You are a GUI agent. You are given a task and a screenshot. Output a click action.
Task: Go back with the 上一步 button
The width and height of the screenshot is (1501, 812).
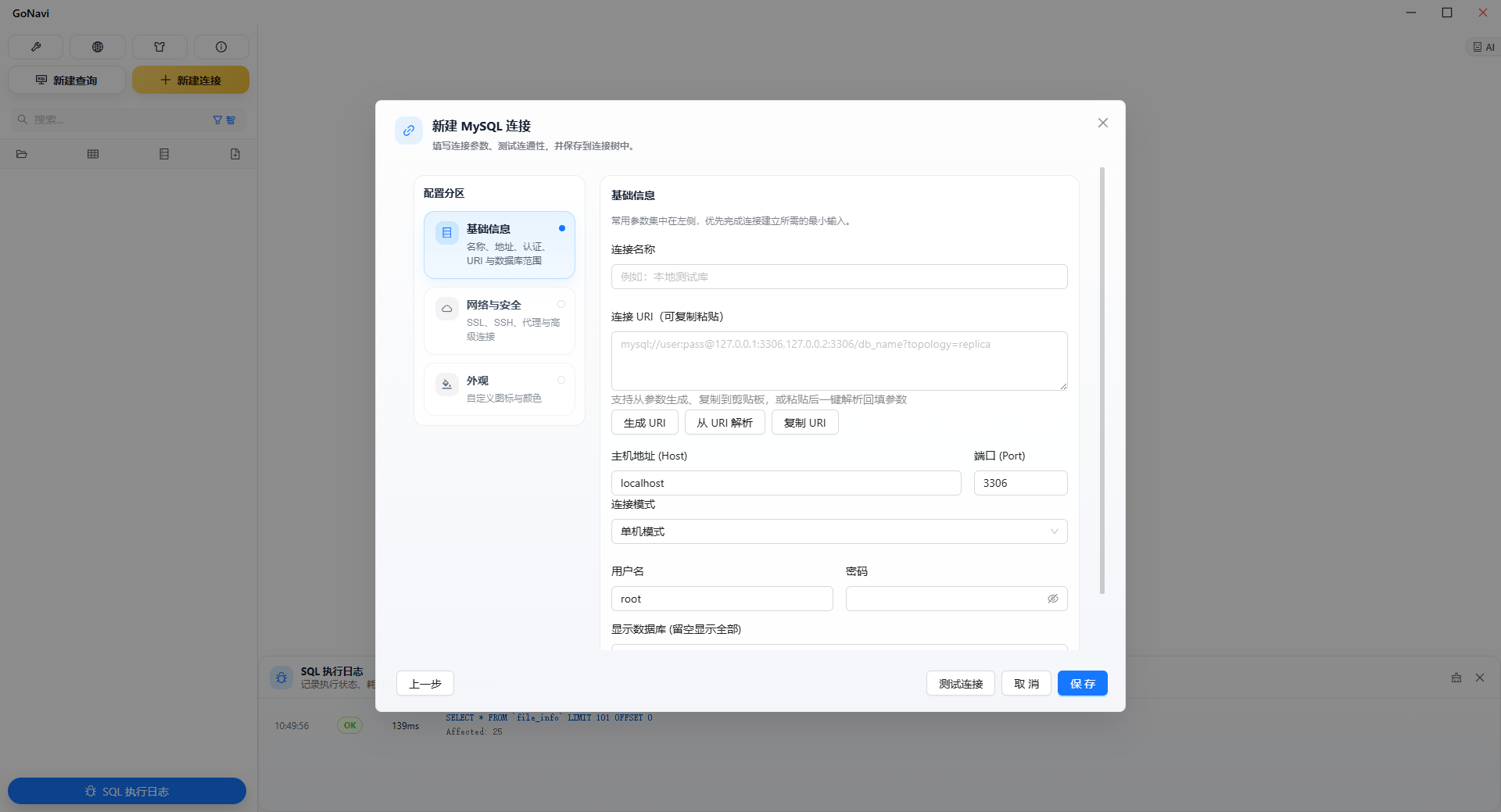pyautogui.click(x=425, y=684)
